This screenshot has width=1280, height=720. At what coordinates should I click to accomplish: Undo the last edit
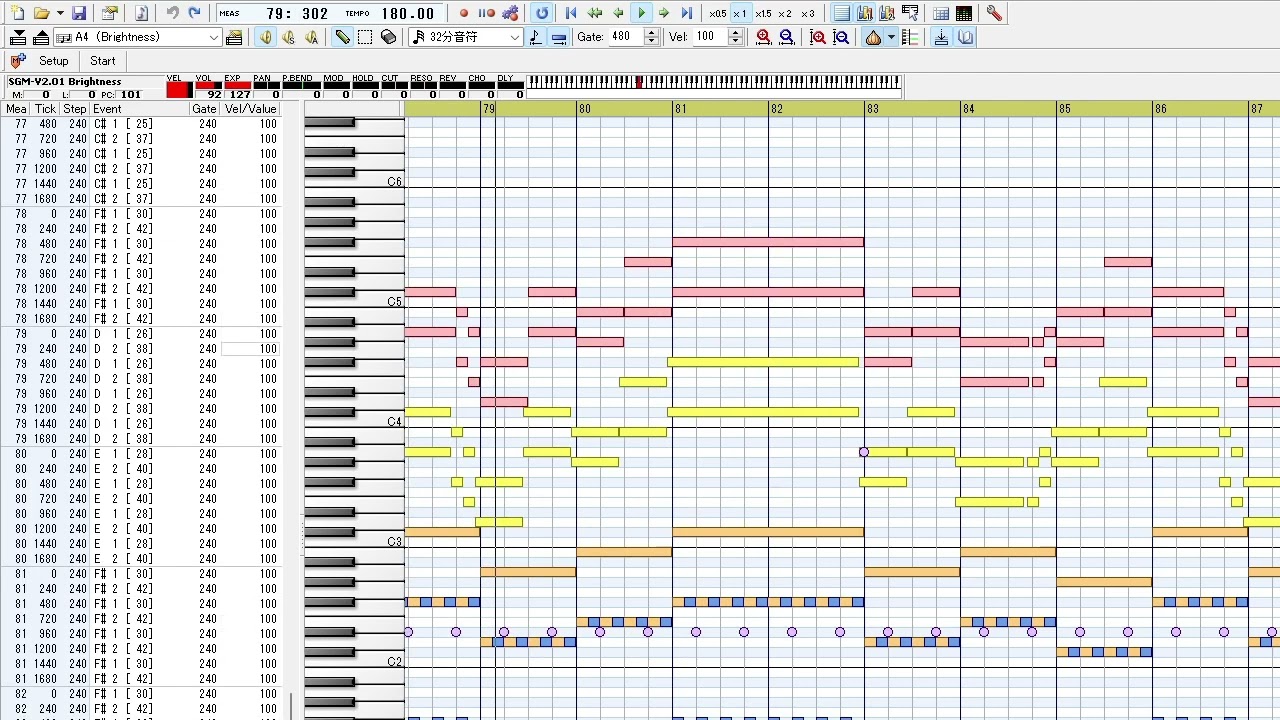pos(173,13)
